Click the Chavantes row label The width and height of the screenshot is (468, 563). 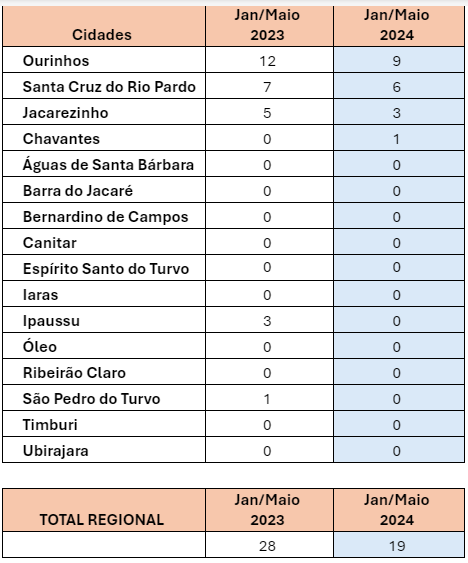coord(104,138)
